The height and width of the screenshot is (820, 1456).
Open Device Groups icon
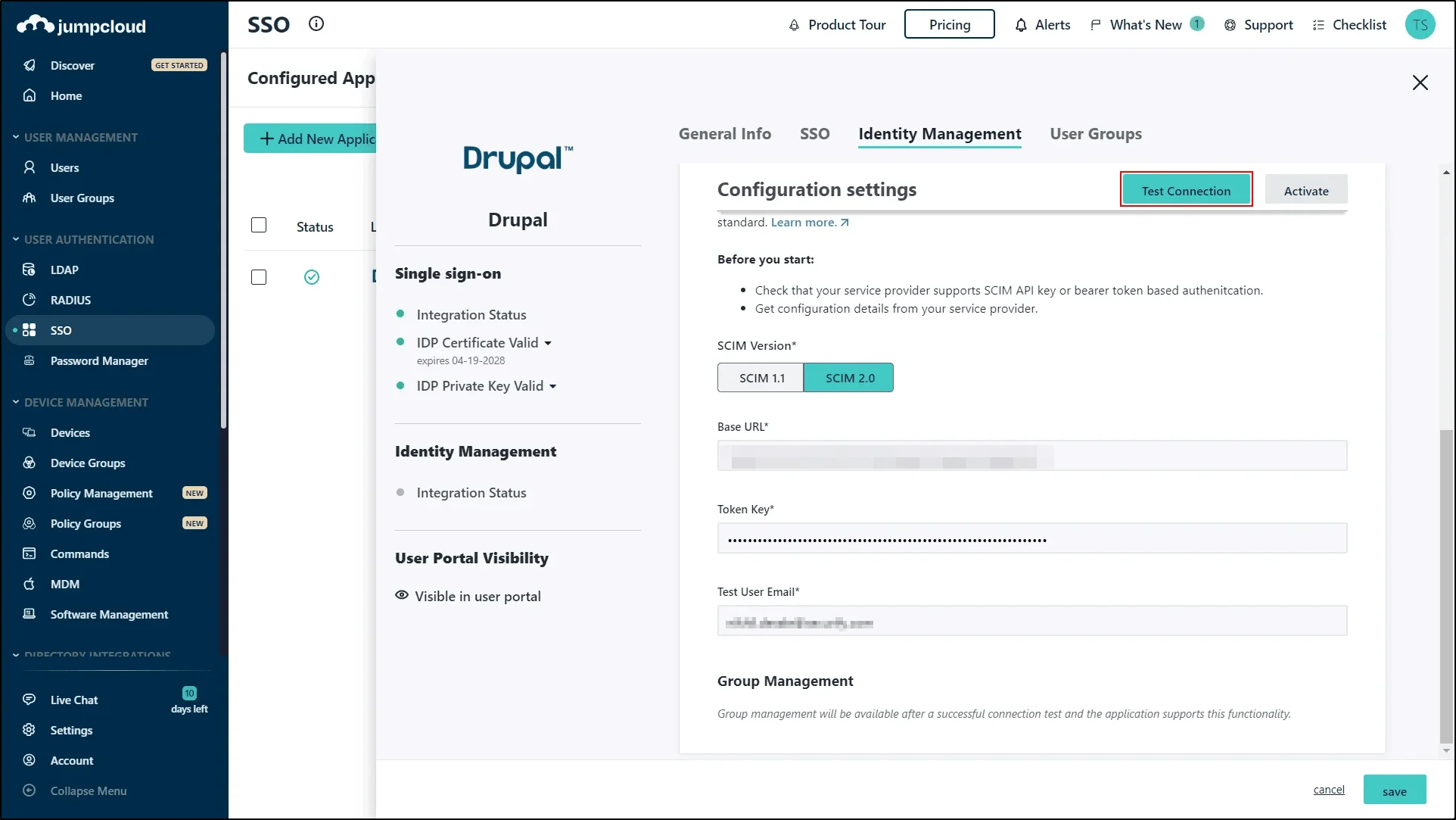[30, 463]
